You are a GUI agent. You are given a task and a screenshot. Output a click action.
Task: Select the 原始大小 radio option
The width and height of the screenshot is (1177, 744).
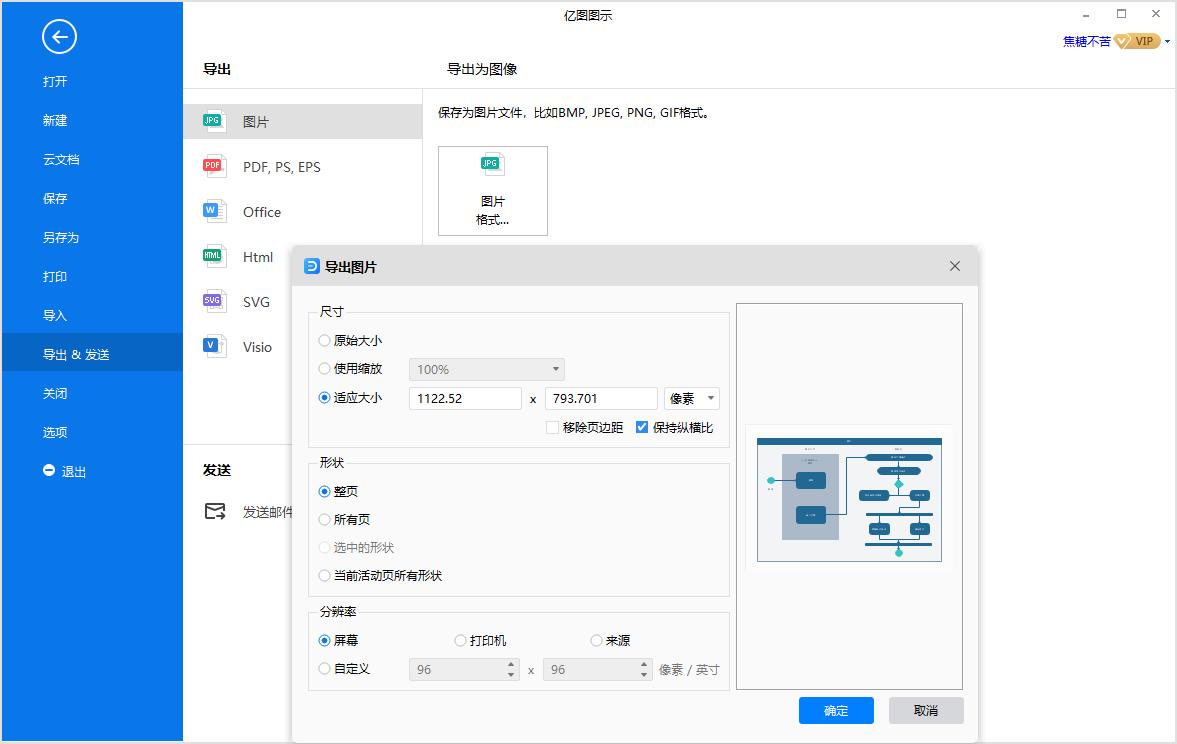pos(324,340)
